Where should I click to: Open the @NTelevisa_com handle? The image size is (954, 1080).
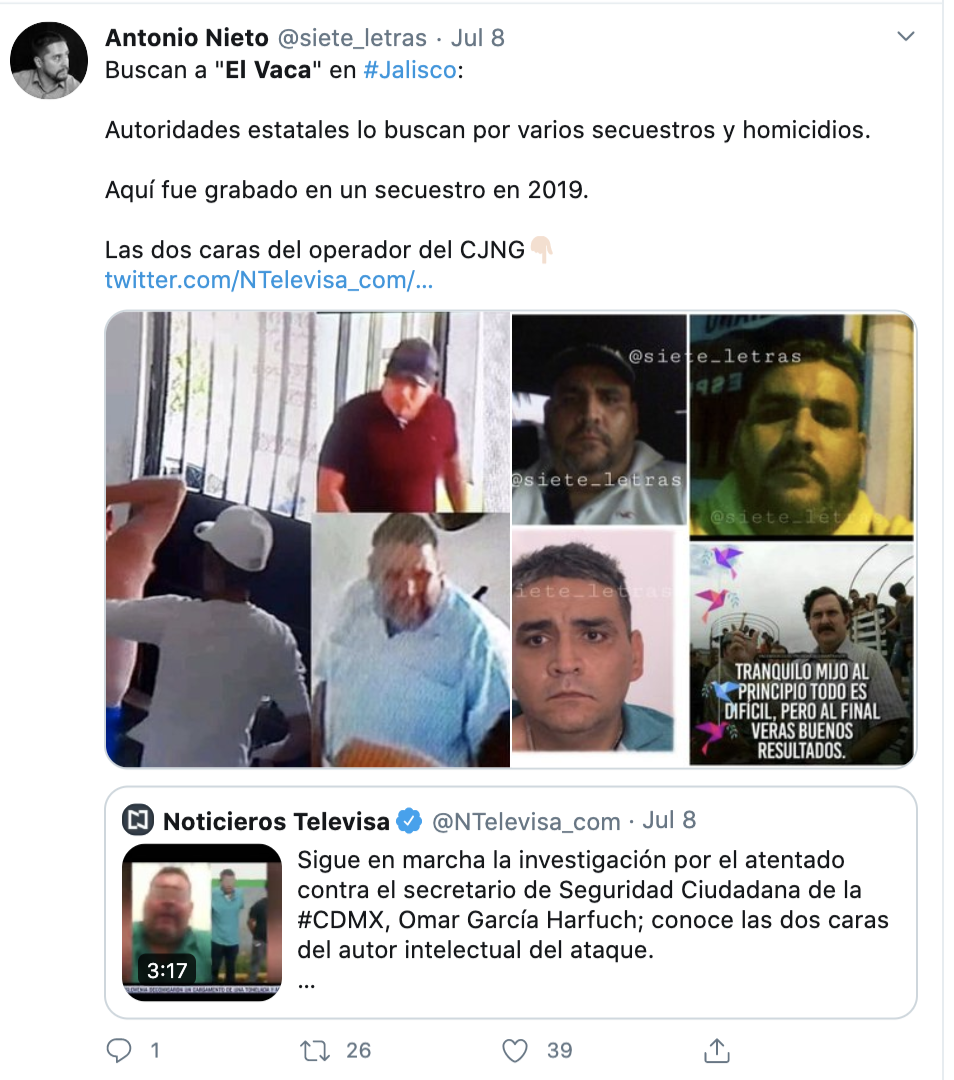526,821
